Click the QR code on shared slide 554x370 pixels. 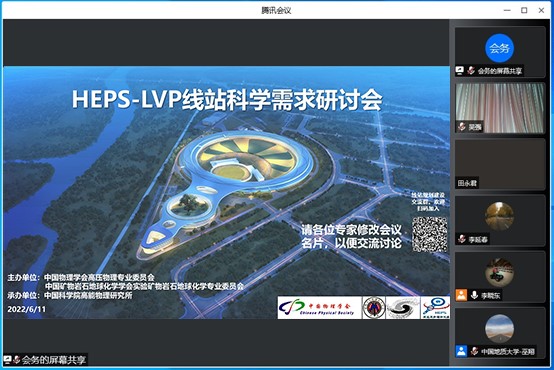tap(430, 234)
